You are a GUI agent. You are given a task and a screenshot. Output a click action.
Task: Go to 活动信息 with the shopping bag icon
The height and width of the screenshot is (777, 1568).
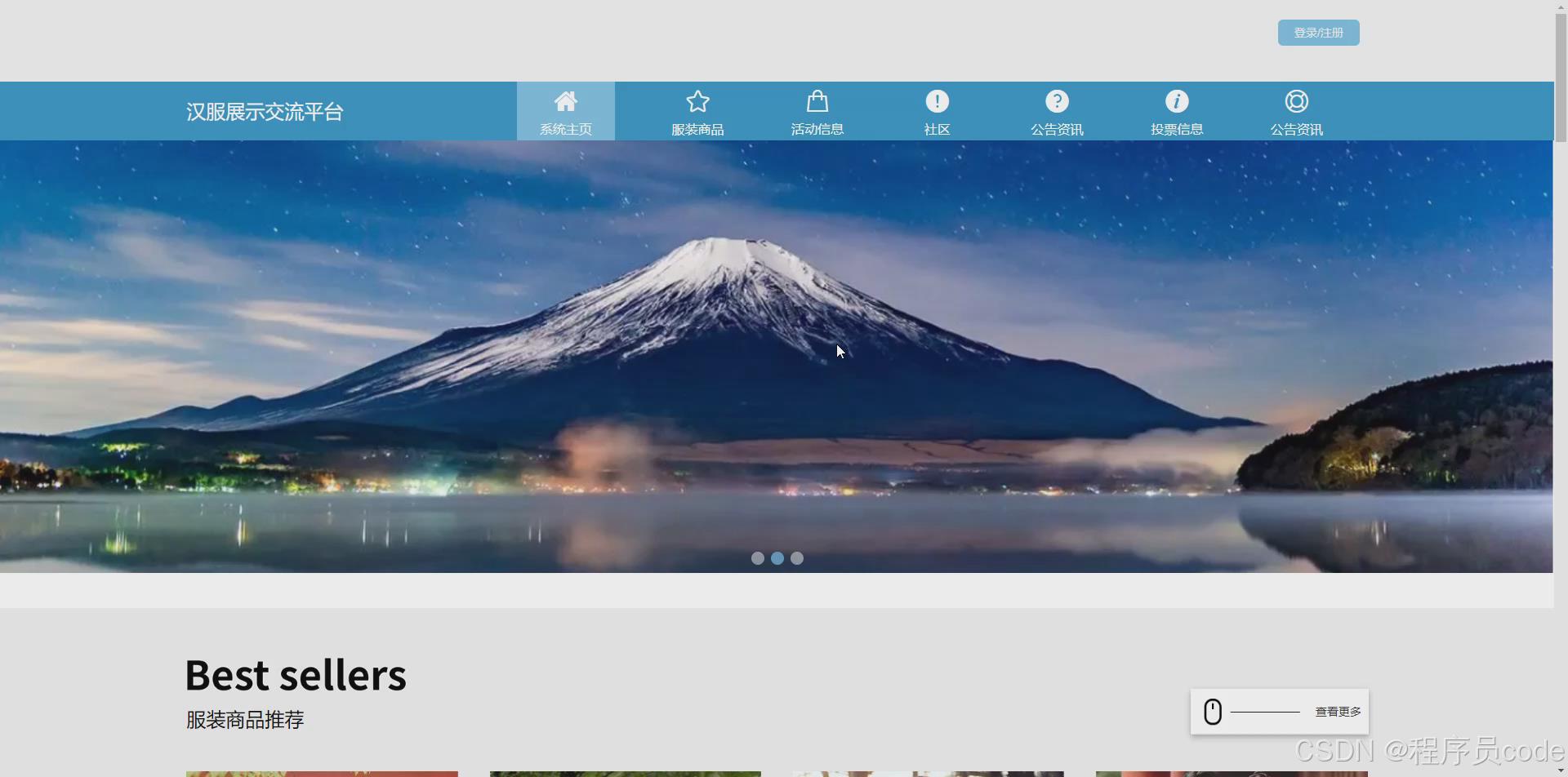(x=817, y=111)
